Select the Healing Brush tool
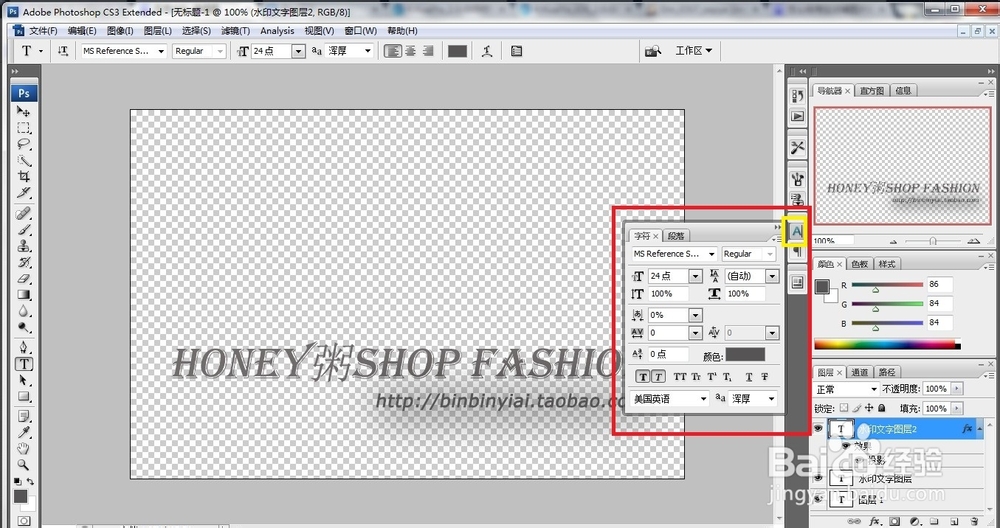The image size is (1000, 528). [x=24, y=213]
